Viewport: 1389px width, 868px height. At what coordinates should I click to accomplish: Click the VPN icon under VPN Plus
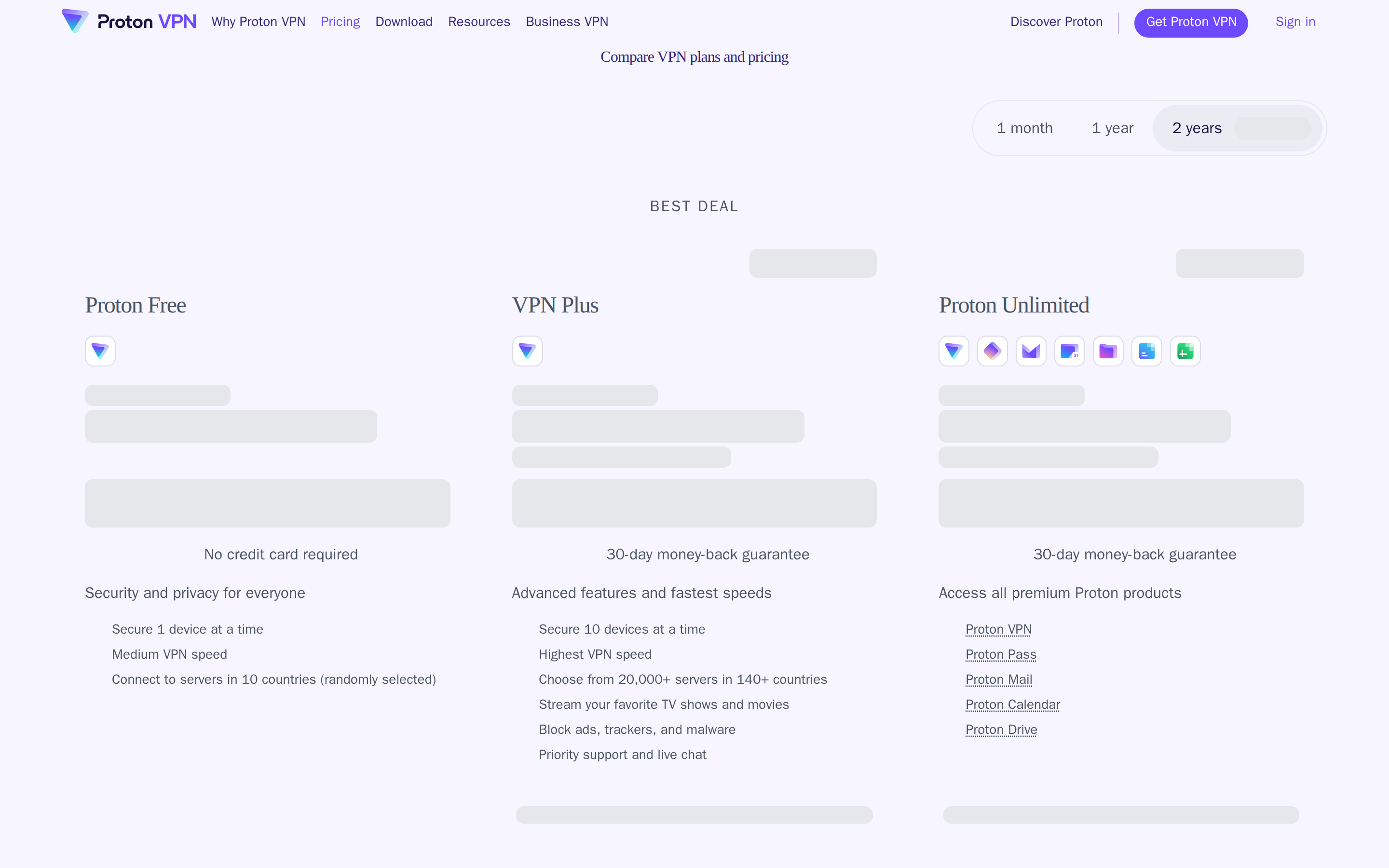(528, 351)
